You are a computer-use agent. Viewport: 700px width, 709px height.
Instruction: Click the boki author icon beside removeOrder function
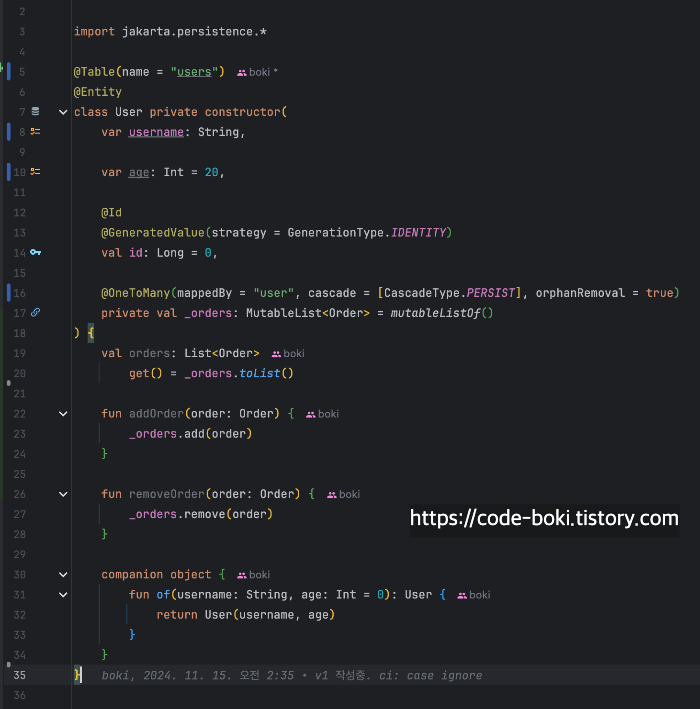(x=332, y=495)
